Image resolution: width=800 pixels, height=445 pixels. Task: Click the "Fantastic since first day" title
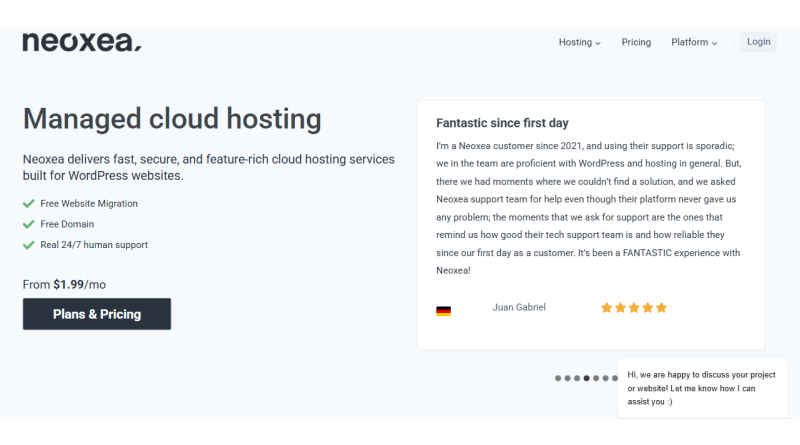(502, 123)
